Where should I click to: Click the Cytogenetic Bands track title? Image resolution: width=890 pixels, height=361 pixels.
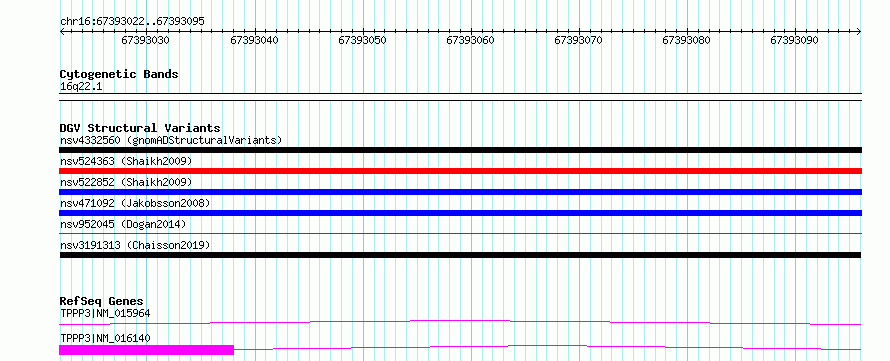point(119,74)
